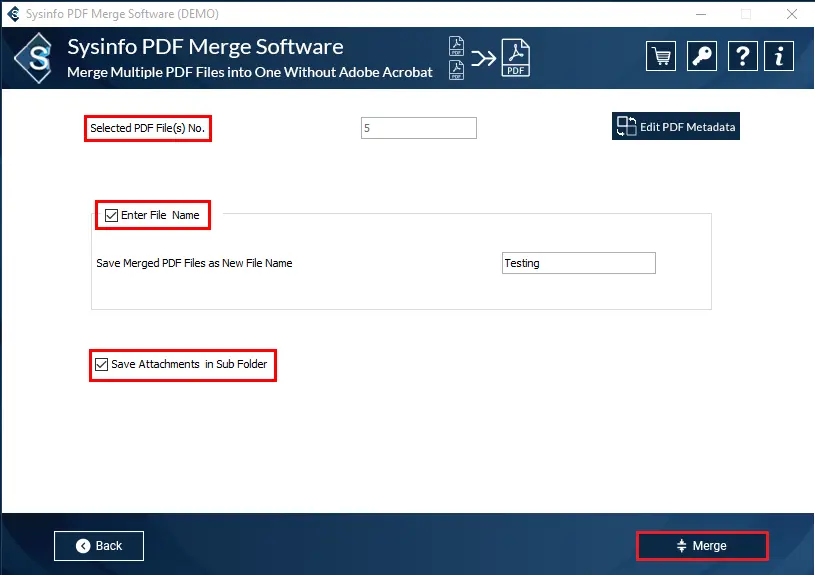Click the key activation icon

click(702, 56)
